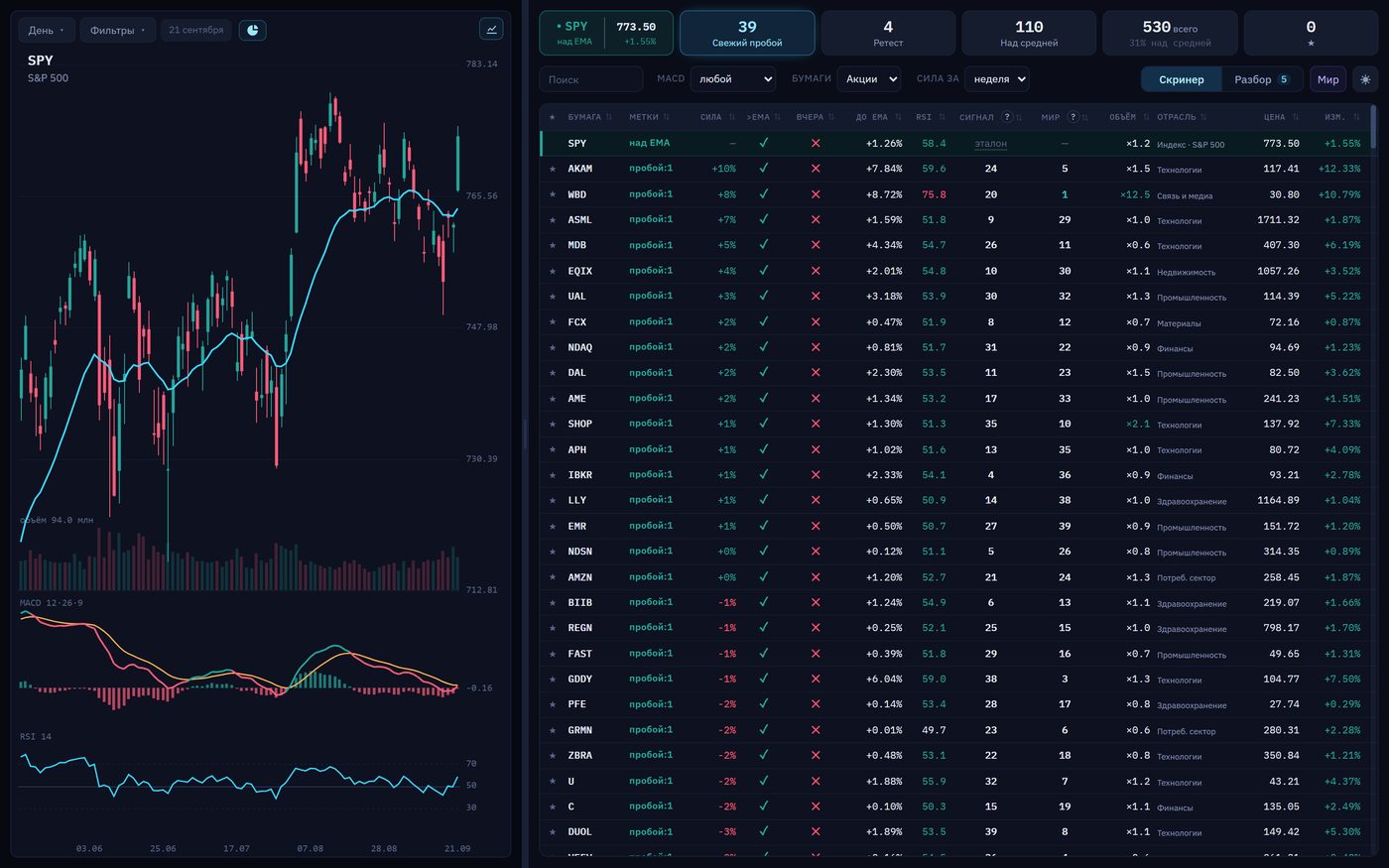This screenshot has width=1389, height=868.
Task: Click the SHOP ticker in the table
Action: click(x=579, y=424)
